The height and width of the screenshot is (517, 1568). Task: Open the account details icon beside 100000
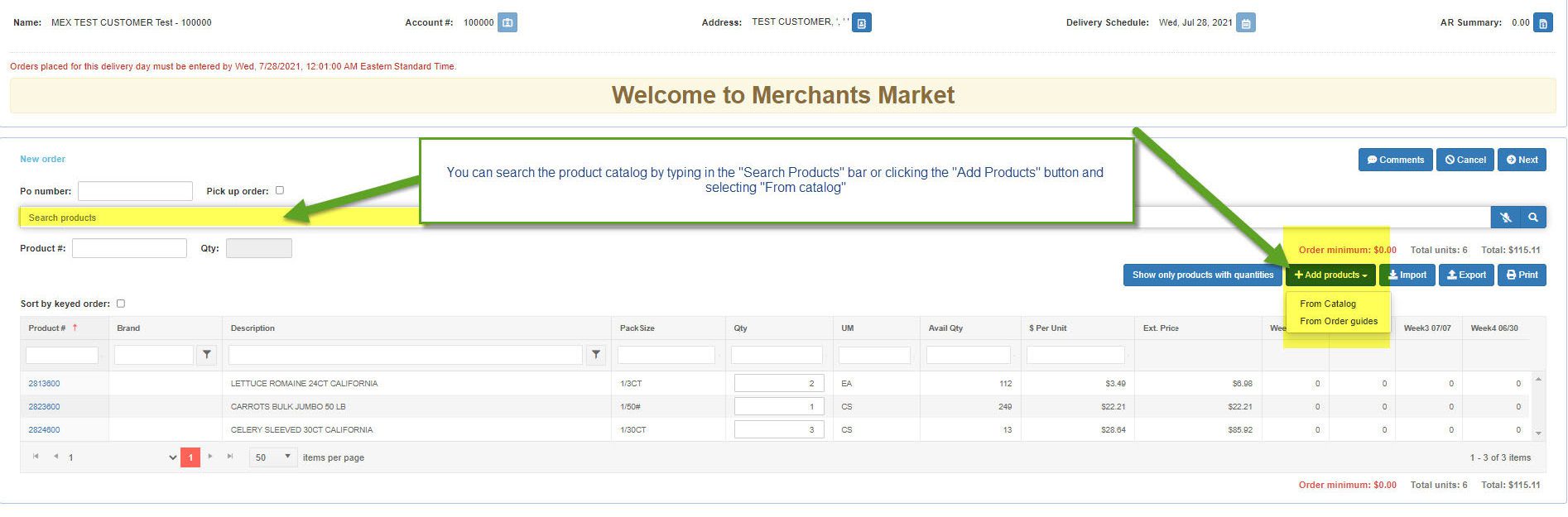pos(507,22)
